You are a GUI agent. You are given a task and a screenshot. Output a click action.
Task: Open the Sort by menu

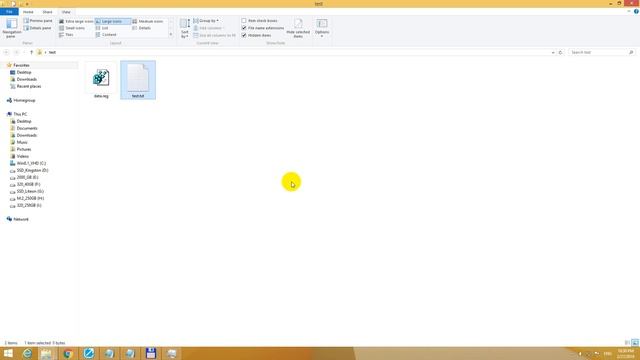(185, 28)
